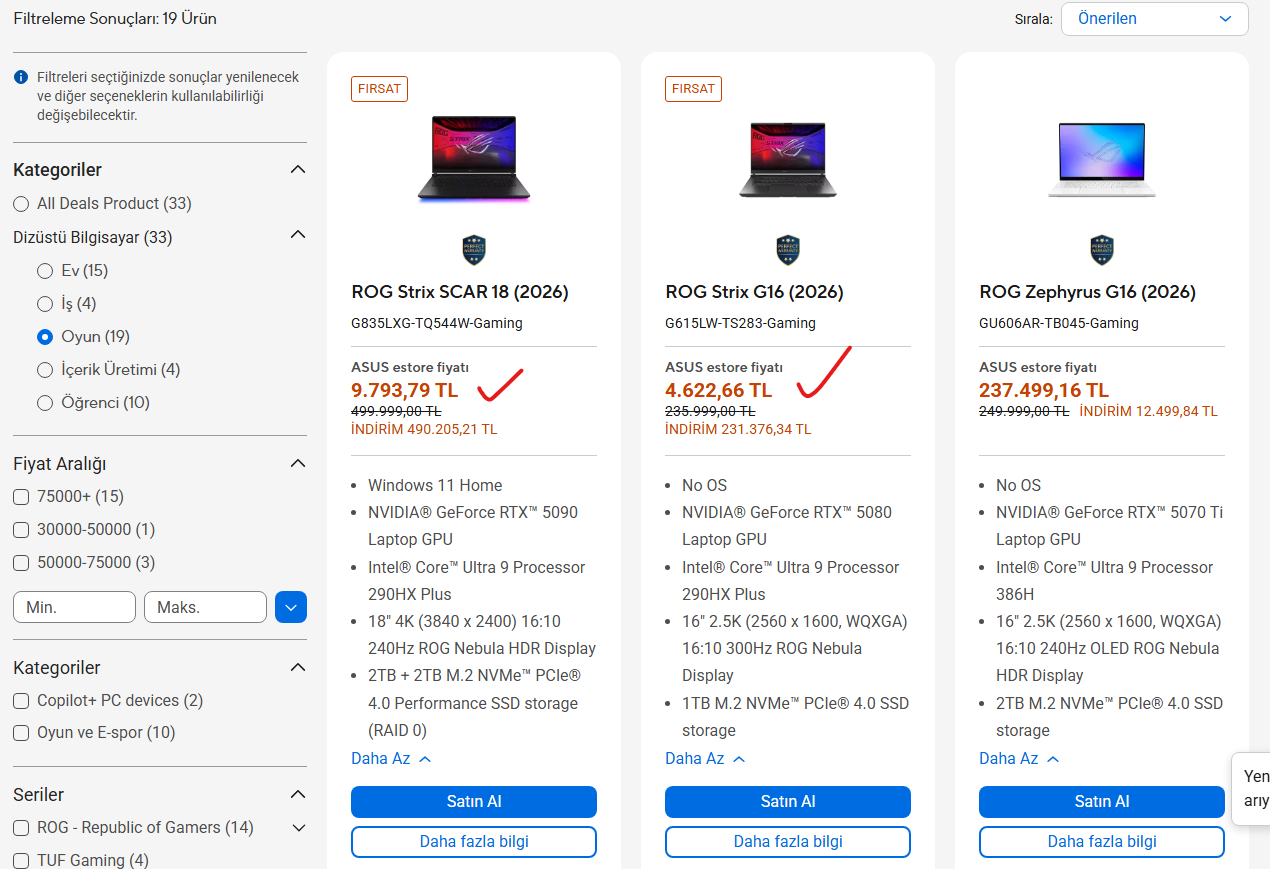Select the Öğrenci (10) radio option
The width and height of the screenshot is (1270, 869).
pos(45,402)
